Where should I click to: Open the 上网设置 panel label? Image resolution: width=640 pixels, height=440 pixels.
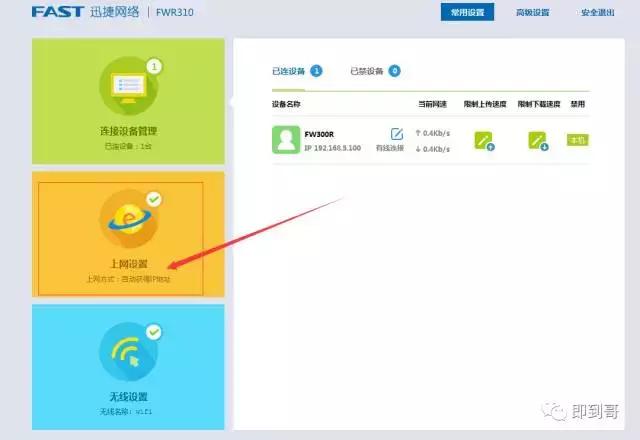point(129,264)
